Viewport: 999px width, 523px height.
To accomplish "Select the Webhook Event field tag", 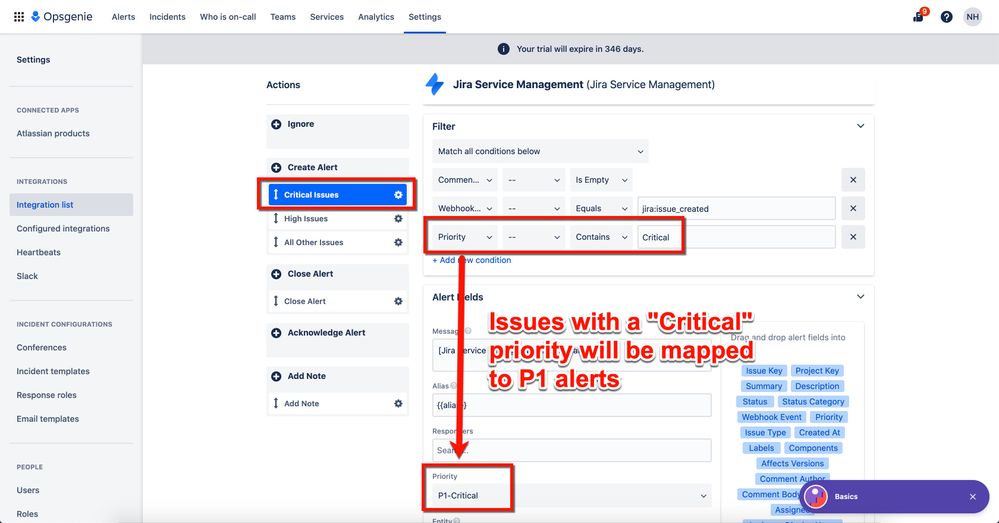I will point(772,417).
